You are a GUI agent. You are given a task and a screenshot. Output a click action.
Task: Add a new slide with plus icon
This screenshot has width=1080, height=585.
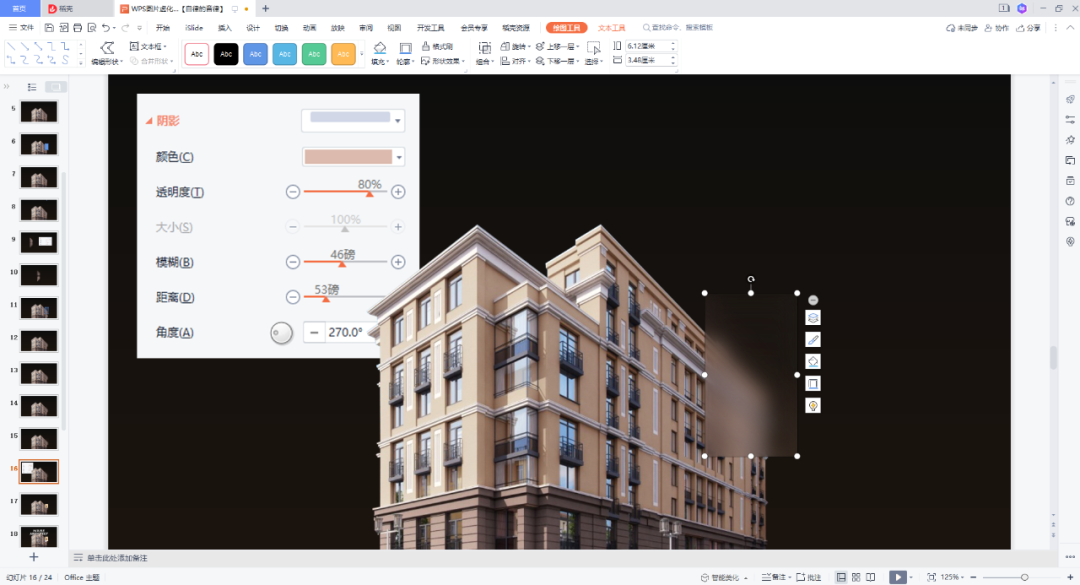coord(33,557)
